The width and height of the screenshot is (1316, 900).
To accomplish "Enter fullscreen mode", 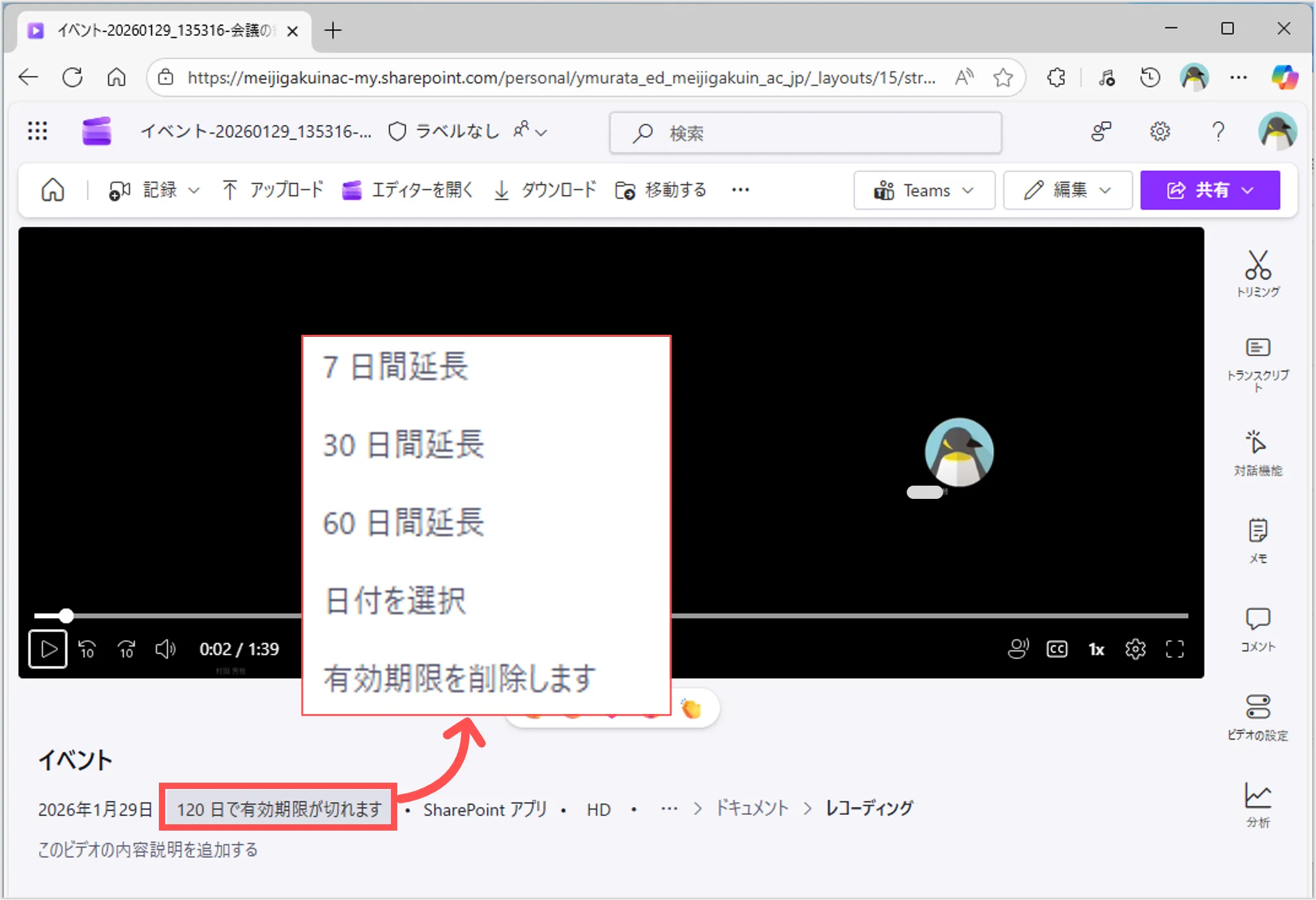I will [x=1174, y=649].
